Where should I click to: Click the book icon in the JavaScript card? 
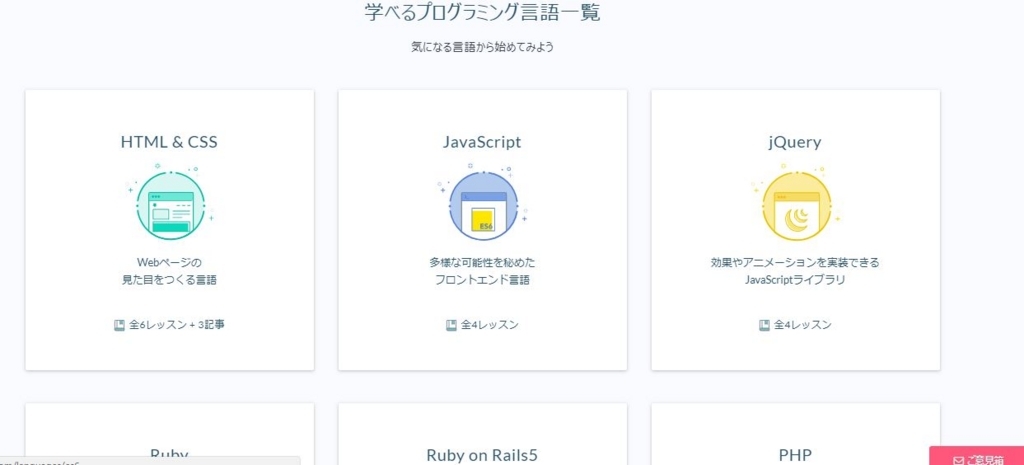point(451,325)
